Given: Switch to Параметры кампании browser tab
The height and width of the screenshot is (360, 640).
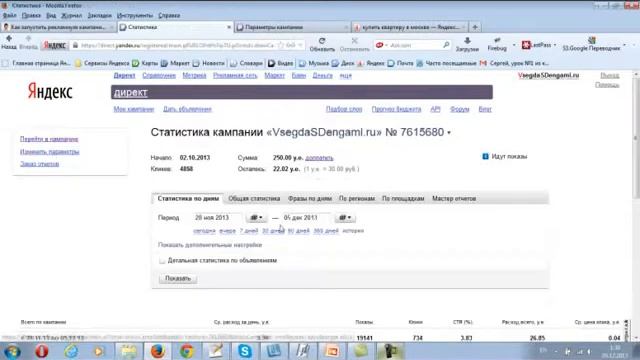Looking at the screenshot, I should click(292, 27).
